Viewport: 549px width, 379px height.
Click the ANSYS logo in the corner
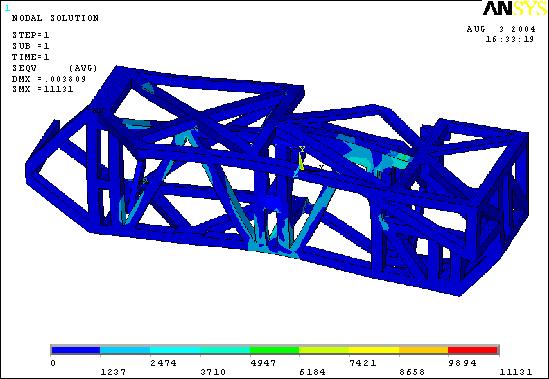point(515,8)
